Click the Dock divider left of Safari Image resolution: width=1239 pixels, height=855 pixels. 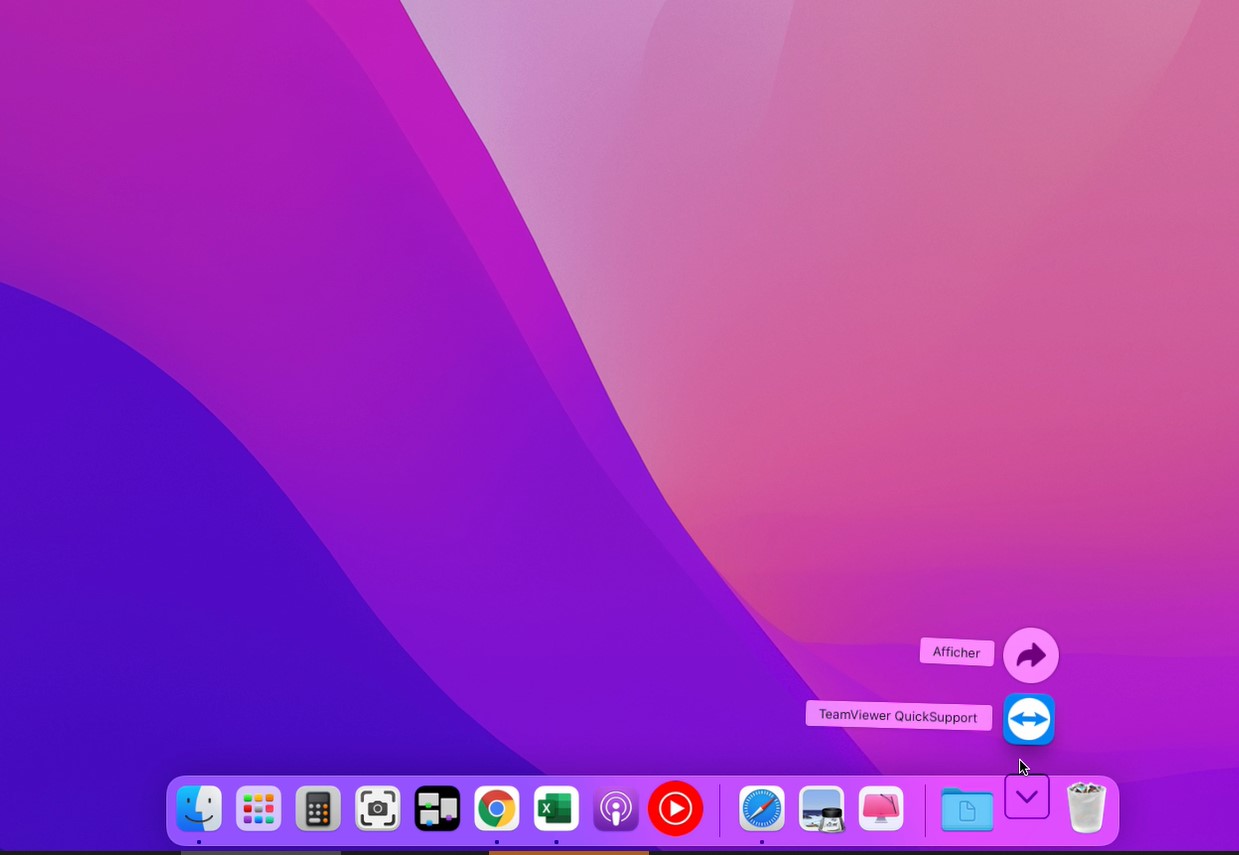point(720,809)
